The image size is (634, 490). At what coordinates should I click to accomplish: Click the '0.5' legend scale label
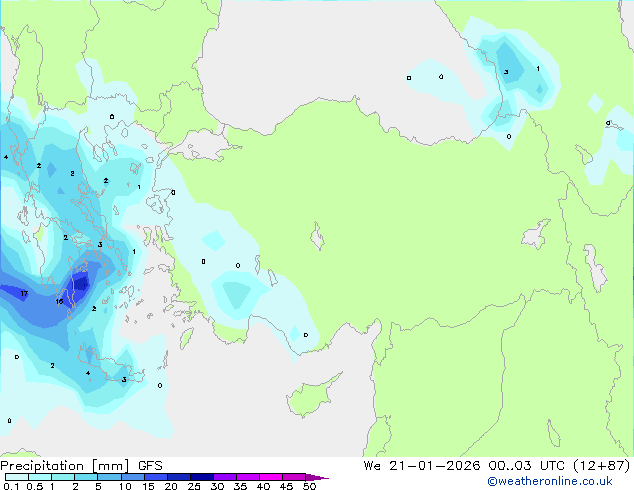(35, 486)
